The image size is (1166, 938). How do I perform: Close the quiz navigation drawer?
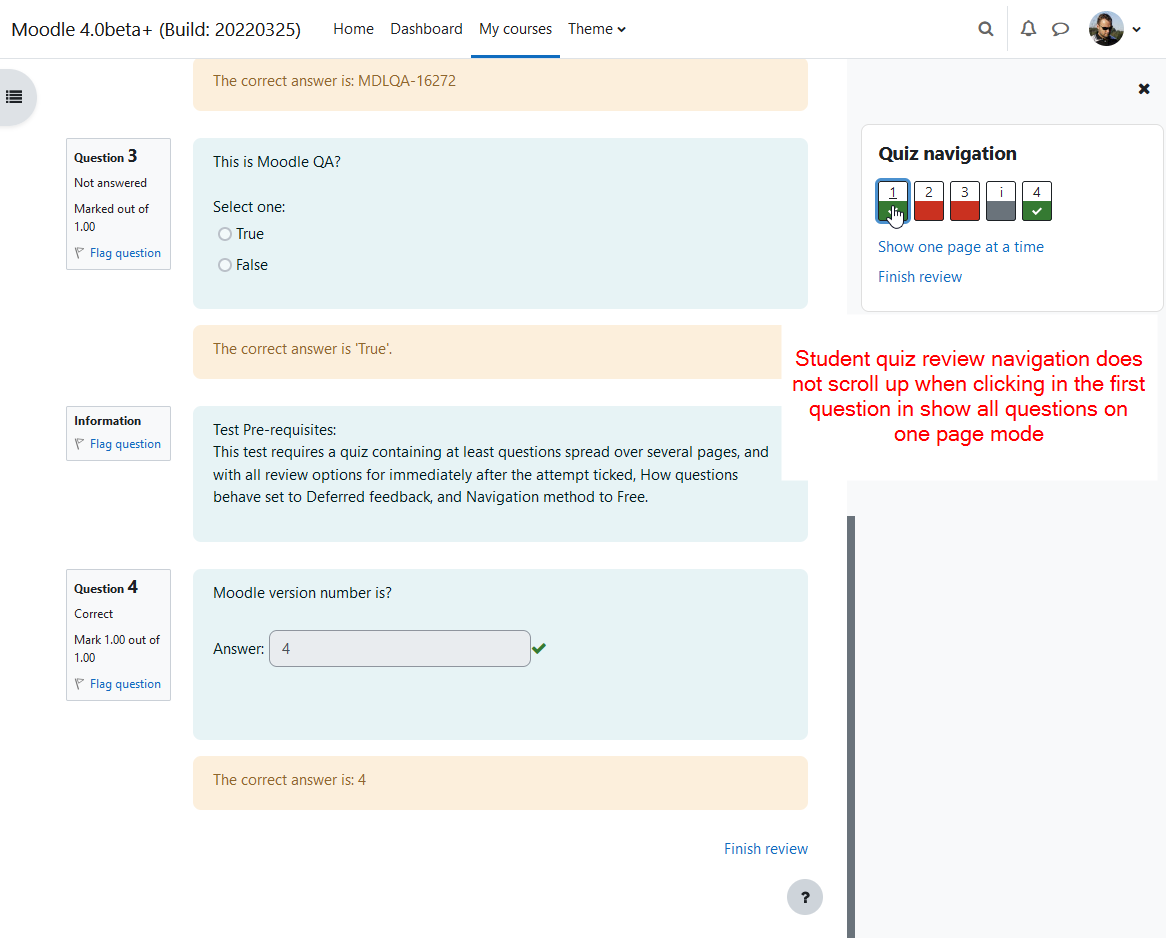point(1144,89)
